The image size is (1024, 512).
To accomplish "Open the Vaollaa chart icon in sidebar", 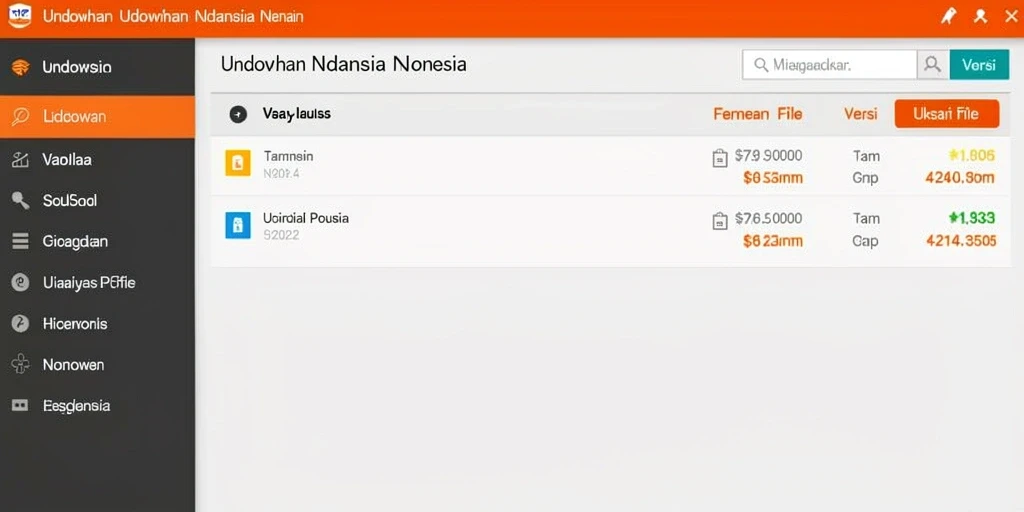I will 20,159.
